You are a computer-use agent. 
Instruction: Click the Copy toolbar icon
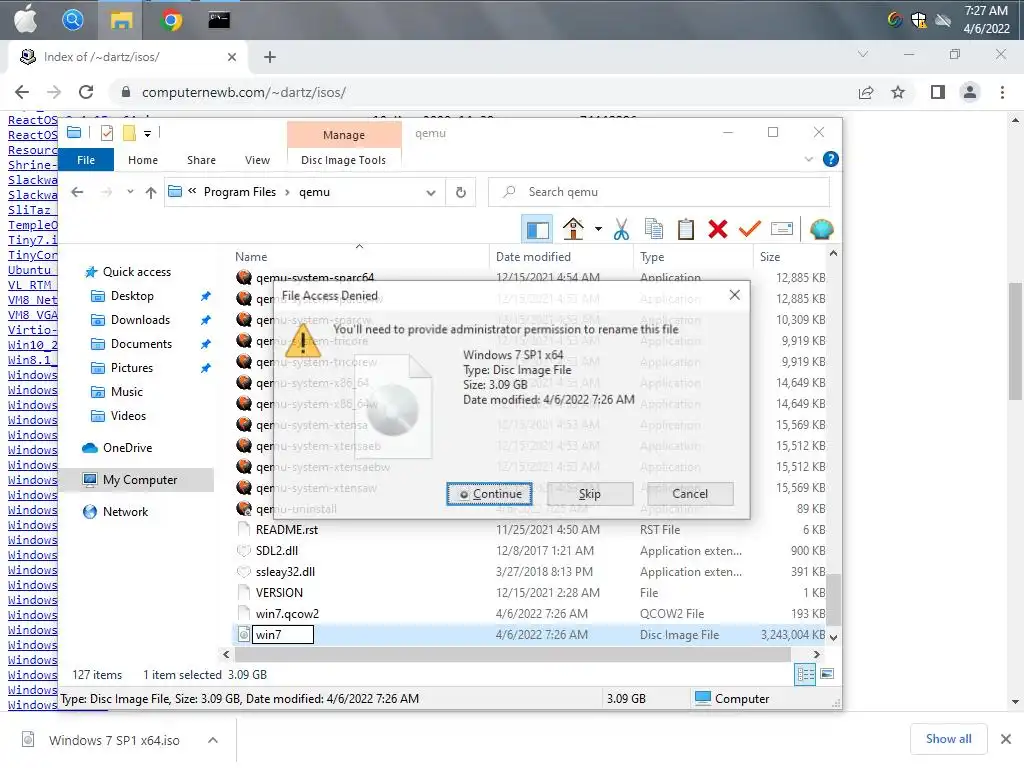click(x=653, y=229)
